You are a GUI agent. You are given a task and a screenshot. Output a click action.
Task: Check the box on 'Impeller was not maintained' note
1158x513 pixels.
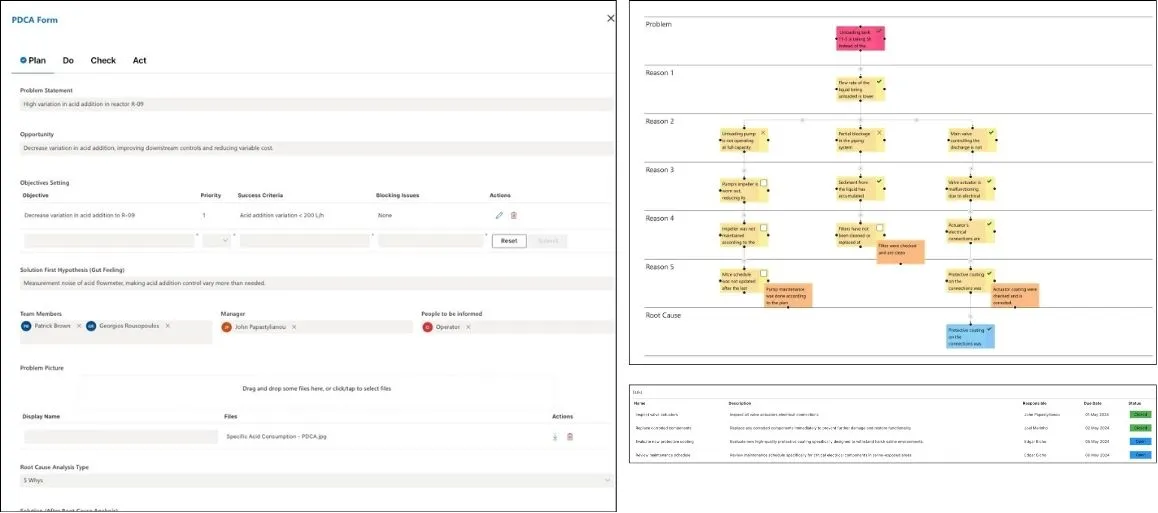[764, 229]
